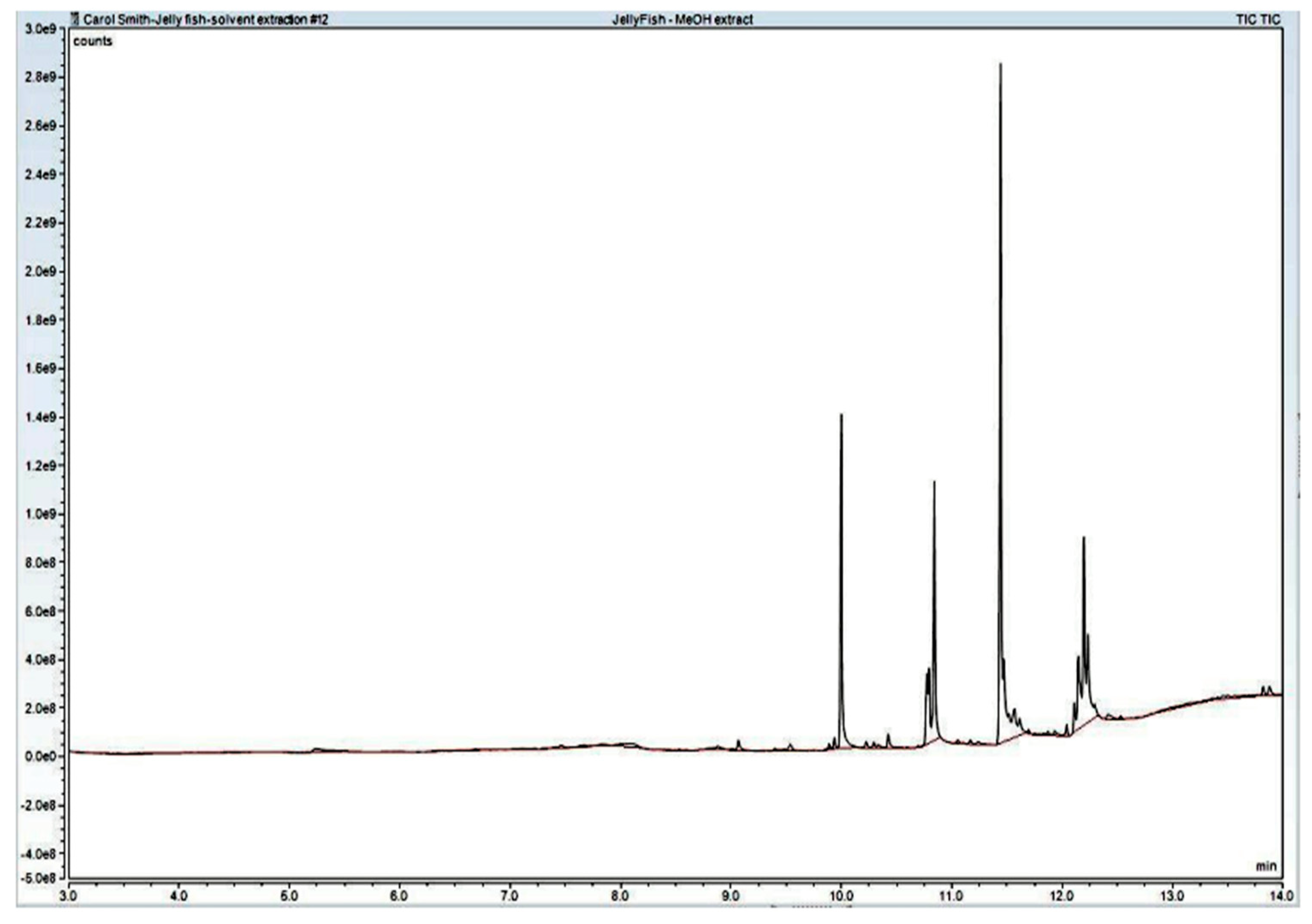The height and width of the screenshot is (924, 1312).
Task: Click the '10.0' x-axis tick label
Action: [841, 897]
